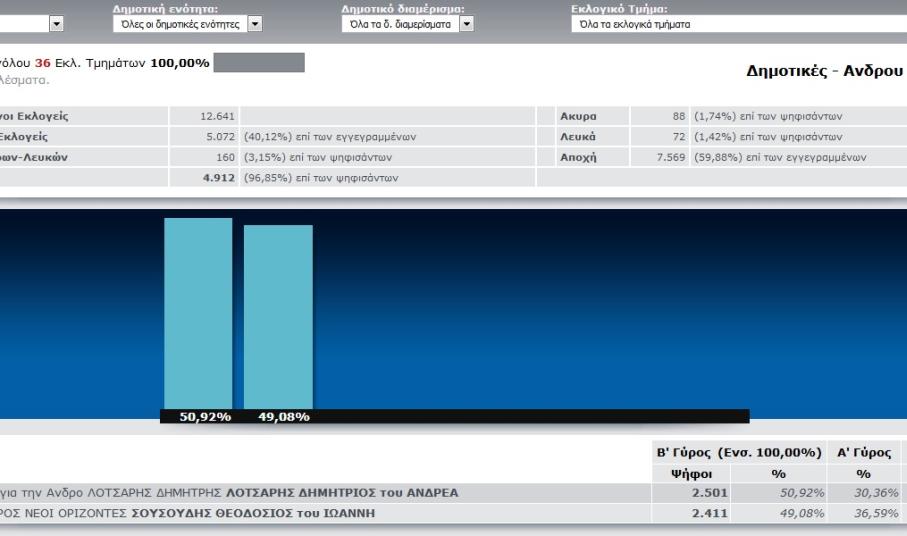Click the Β' Γύρος column header

[x=738, y=453]
